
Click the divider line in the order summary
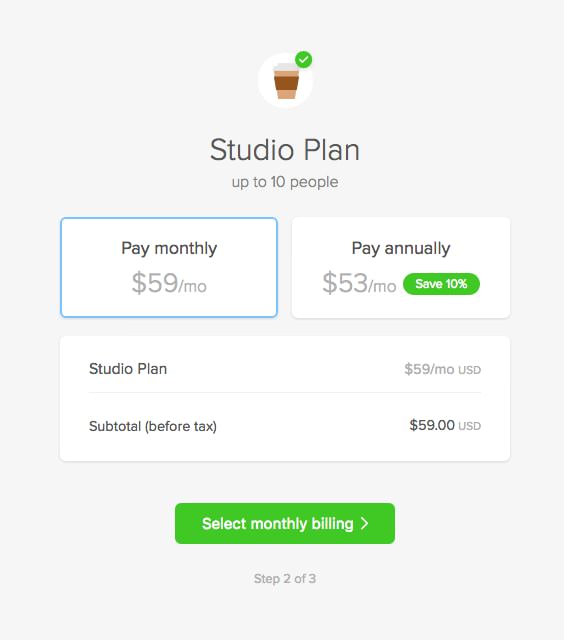tap(285, 393)
